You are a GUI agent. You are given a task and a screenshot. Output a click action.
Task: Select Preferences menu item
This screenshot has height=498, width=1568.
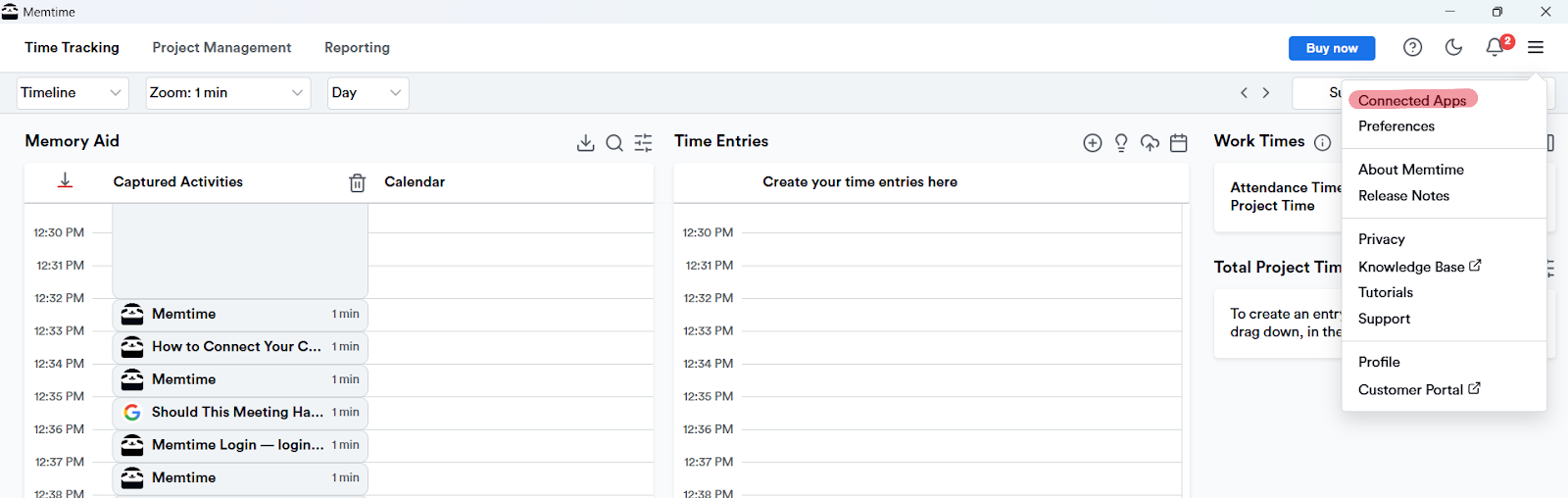tap(1396, 126)
